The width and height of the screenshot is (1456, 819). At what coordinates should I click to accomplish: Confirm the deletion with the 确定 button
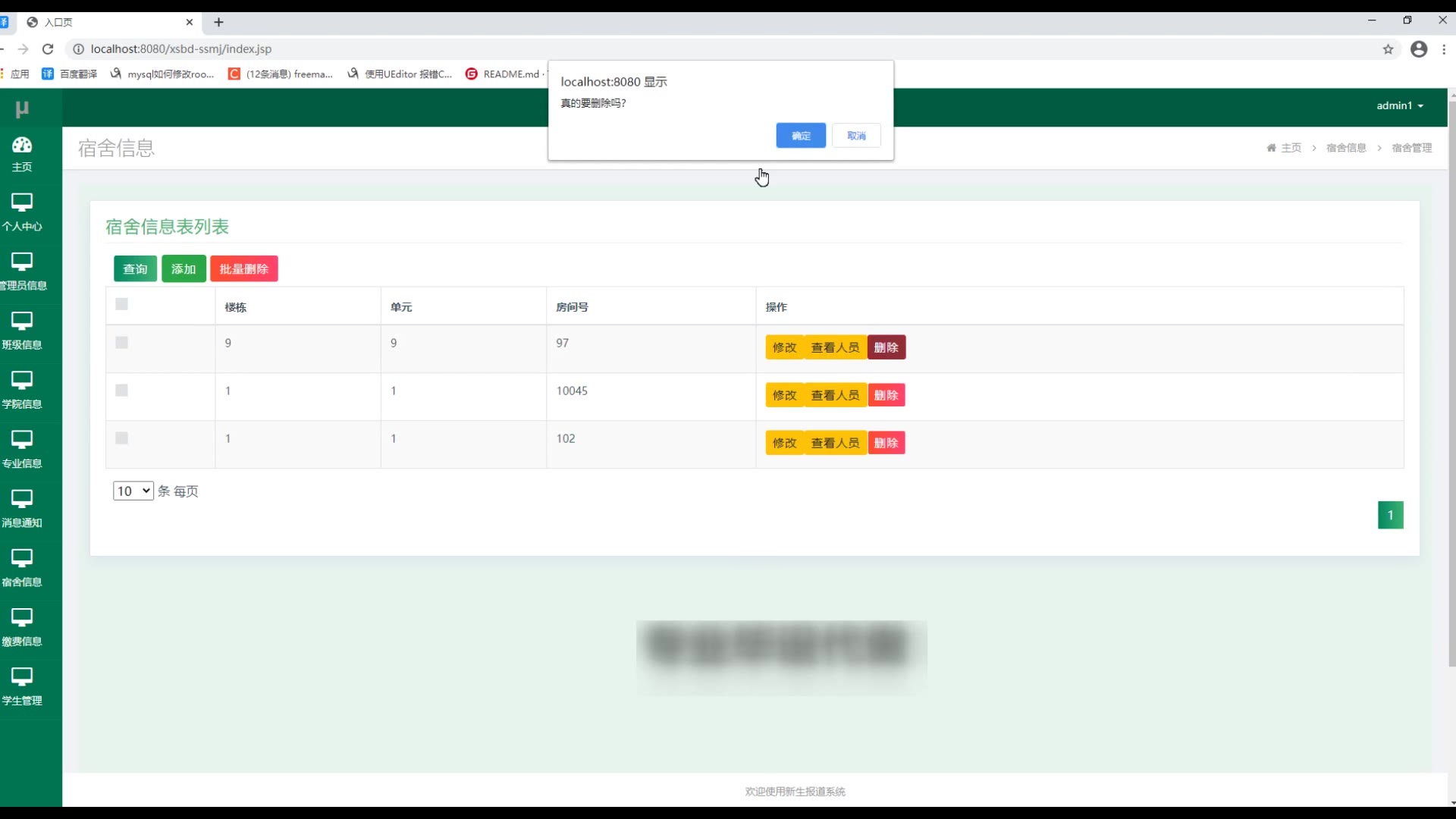tap(800, 136)
